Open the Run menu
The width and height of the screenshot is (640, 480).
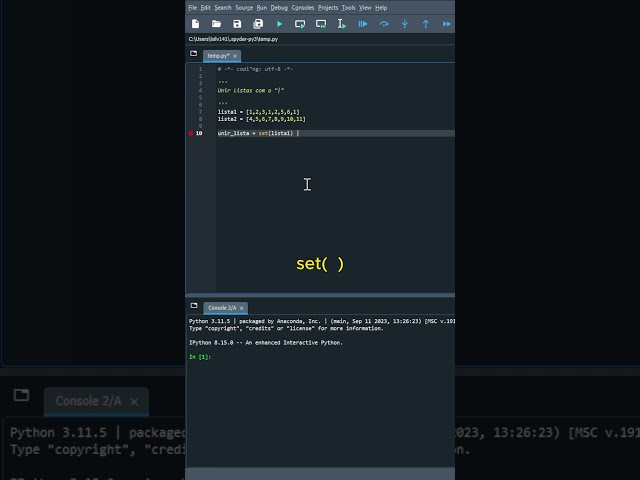point(262,7)
